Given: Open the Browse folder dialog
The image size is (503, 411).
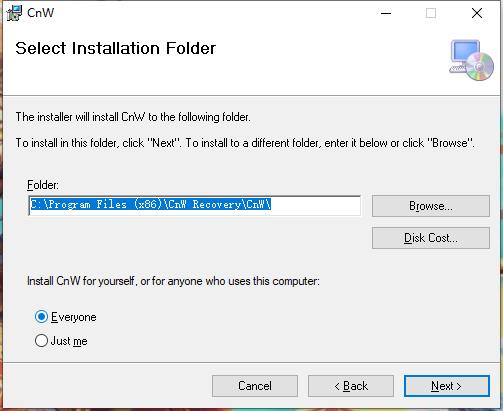Looking at the screenshot, I should click(431, 206).
